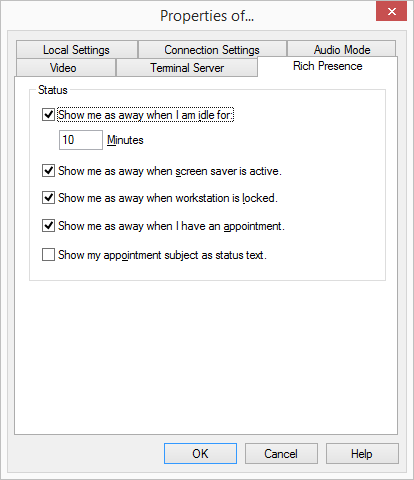Switch to the Local Settings tab
This screenshot has height=480, width=414.
coord(76,50)
